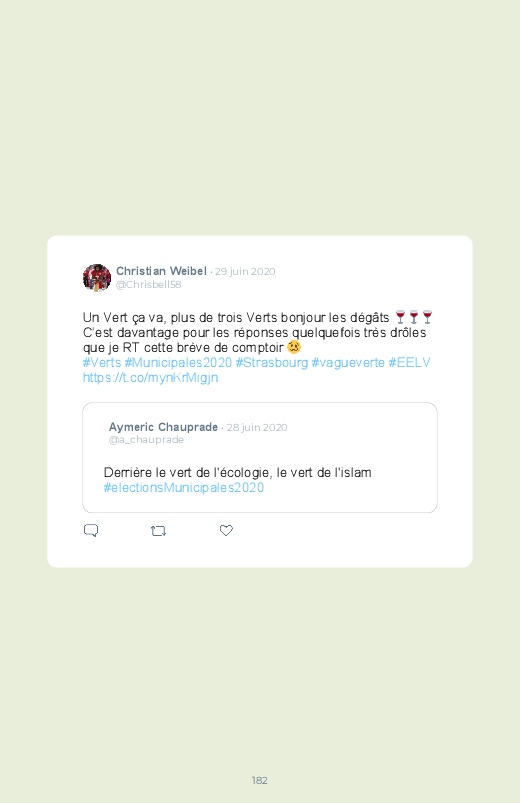Click the retweet arrows icon
The width and height of the screenshot is (520, 803).
[x=158, y=531]
